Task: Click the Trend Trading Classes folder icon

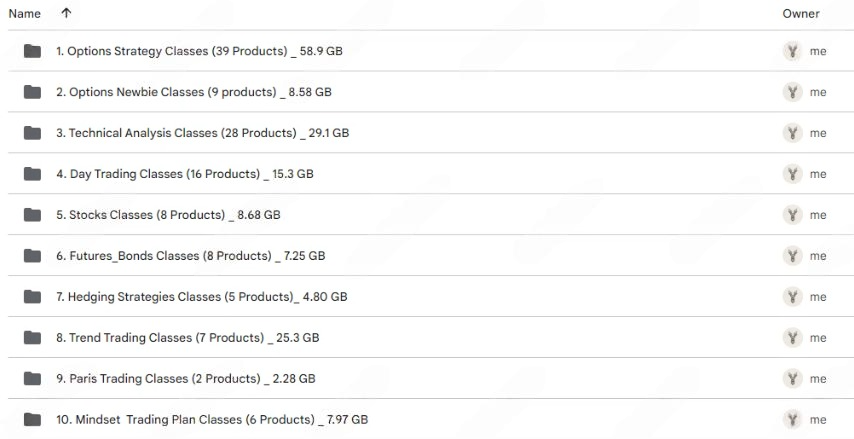Action: [32, 338]
